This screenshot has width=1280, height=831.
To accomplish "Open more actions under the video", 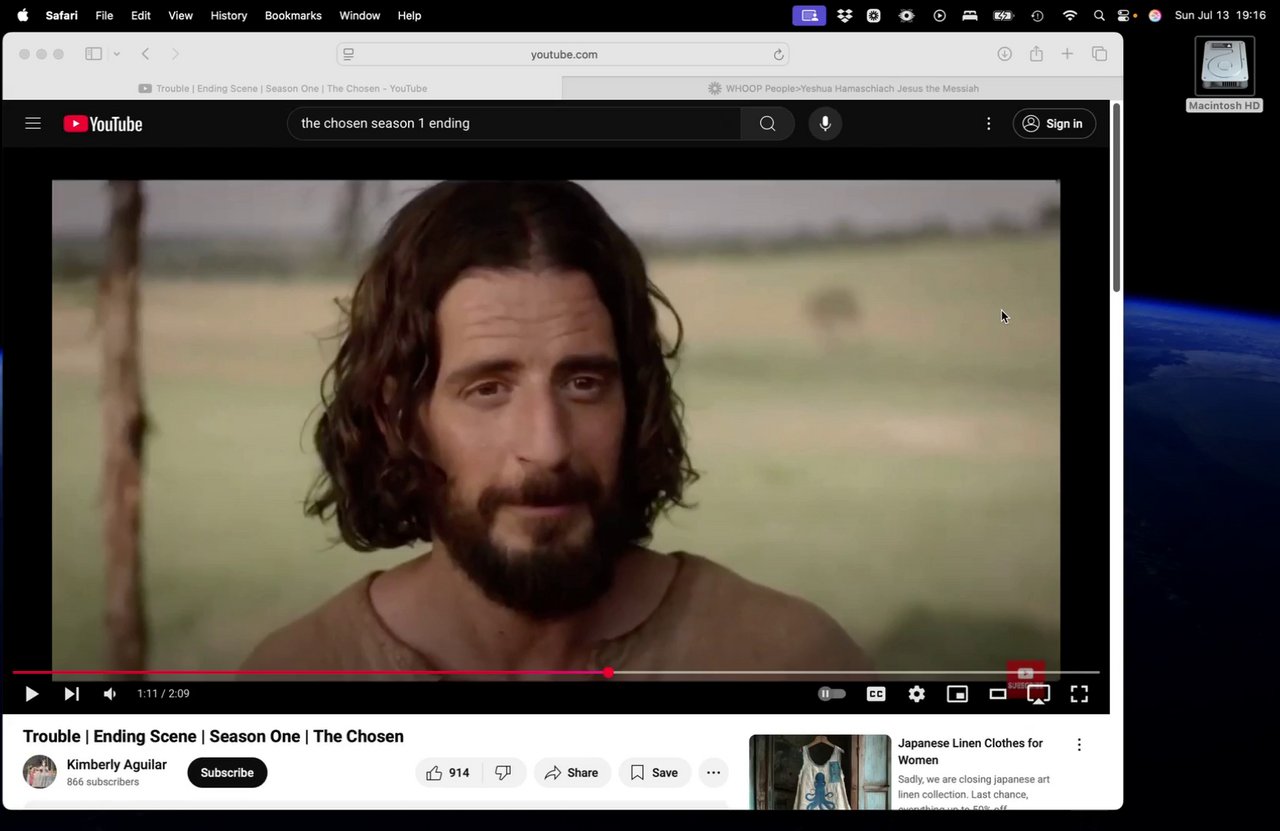I will 713,772.
